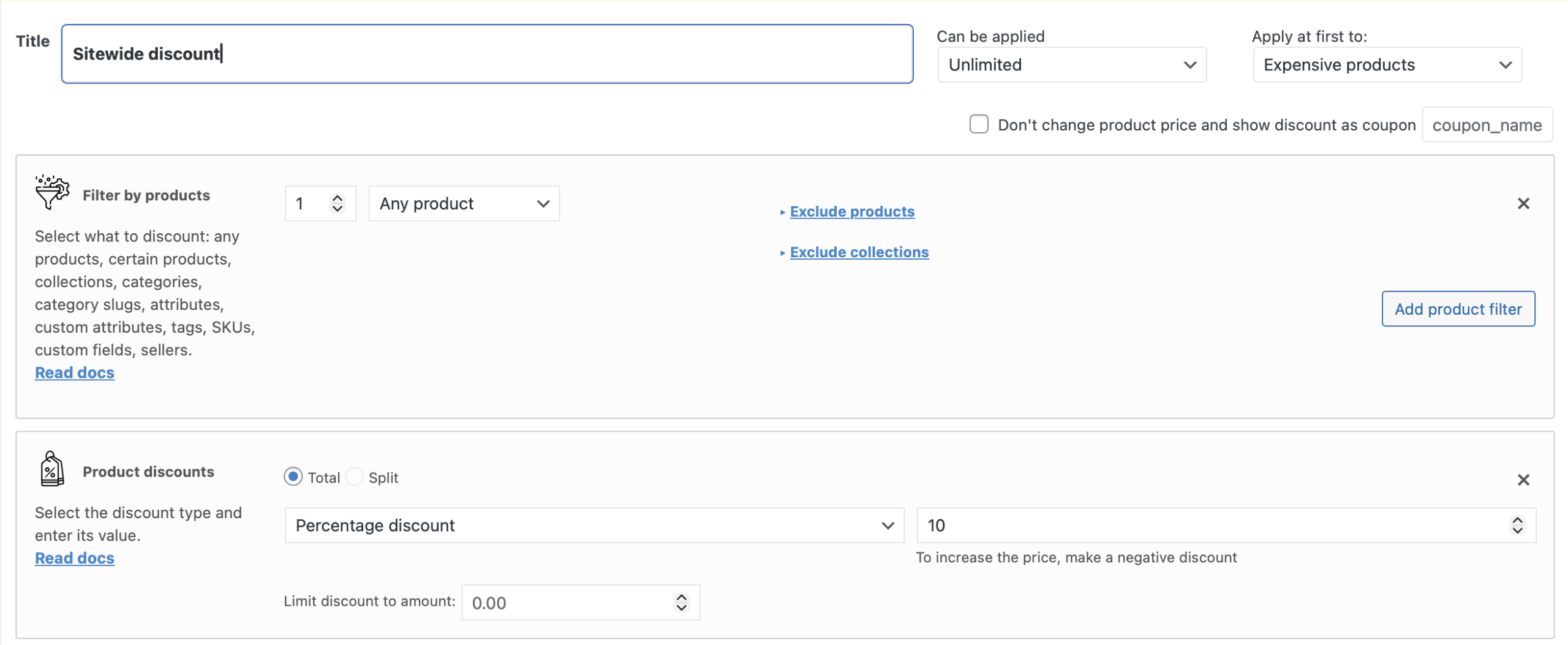The width and height of the screenshot is (1568, 645).
Task: Click the Filter by products funnel icon
Action: (52, 192)
